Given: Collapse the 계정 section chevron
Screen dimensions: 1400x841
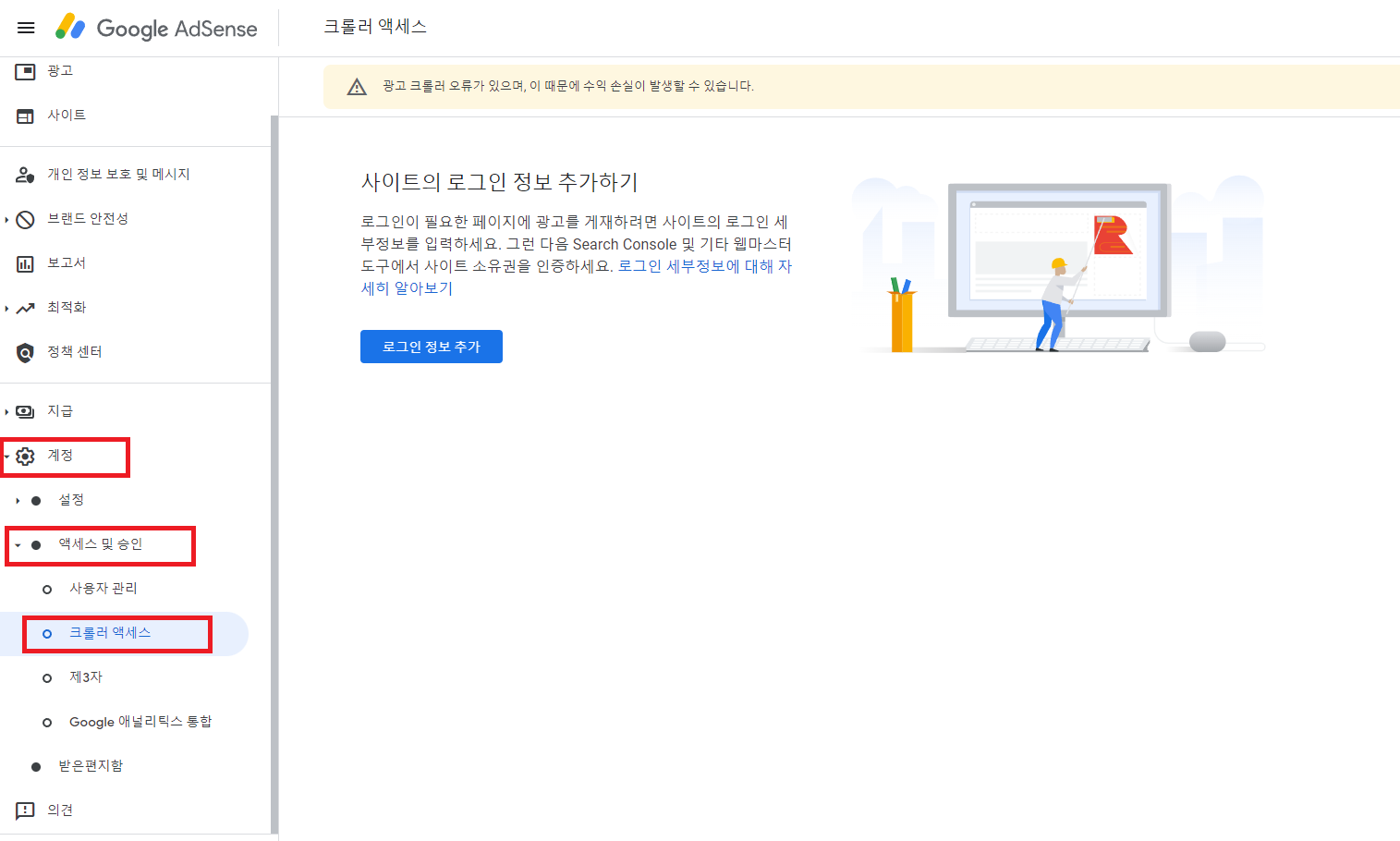Looking at the screenshot, I should point(8,456).
